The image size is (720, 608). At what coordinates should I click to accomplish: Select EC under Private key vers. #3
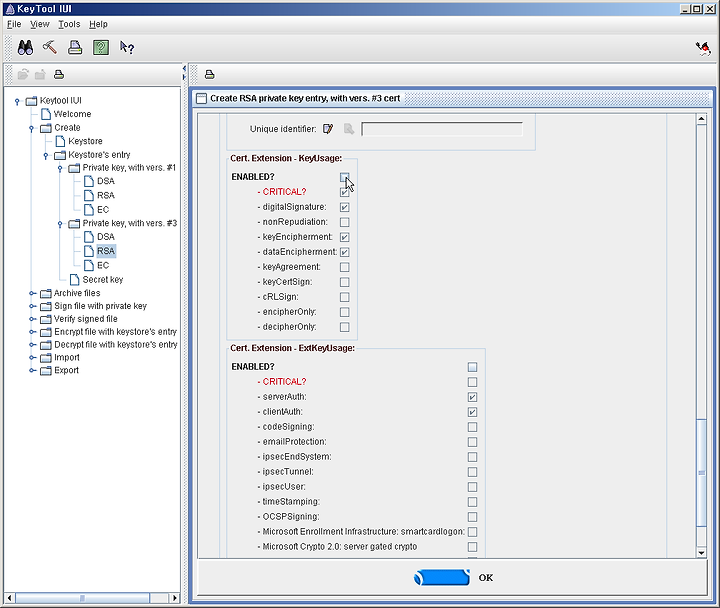103,265
